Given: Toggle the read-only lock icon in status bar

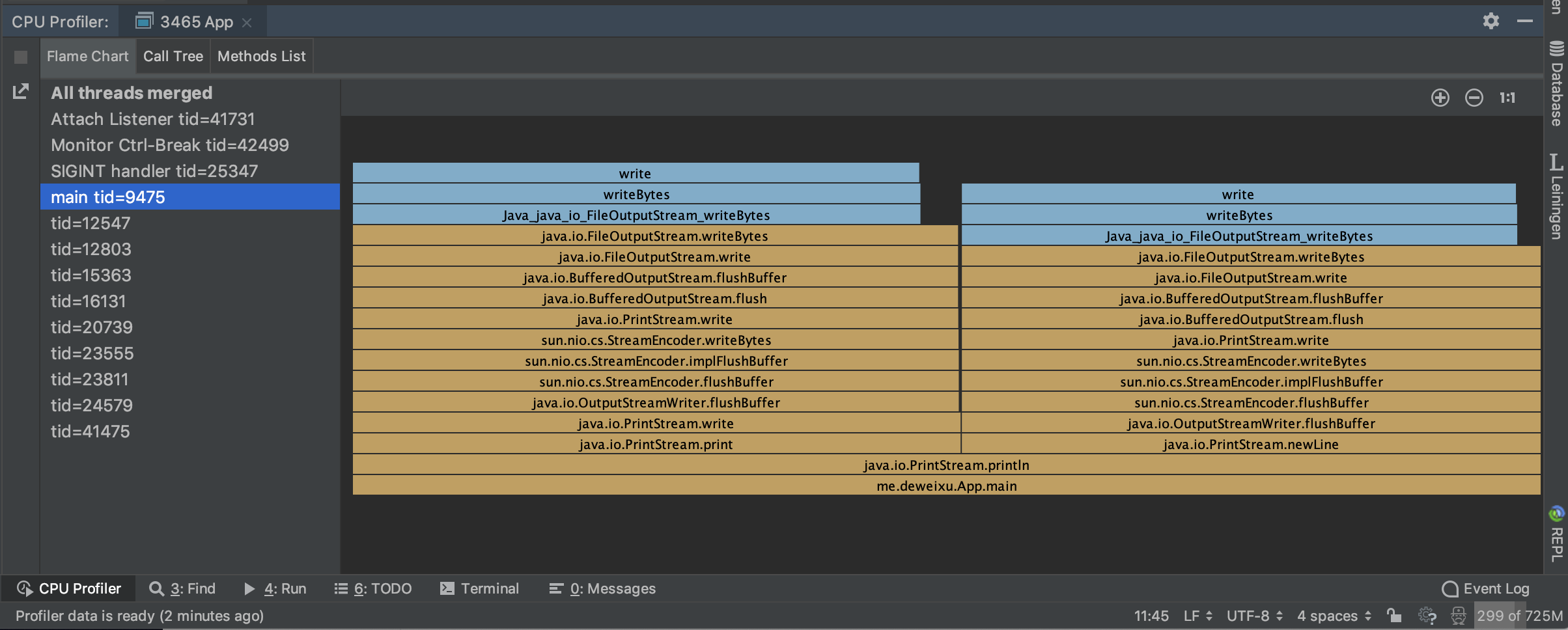Looking at the screenshot, I should coord(1393,615).
